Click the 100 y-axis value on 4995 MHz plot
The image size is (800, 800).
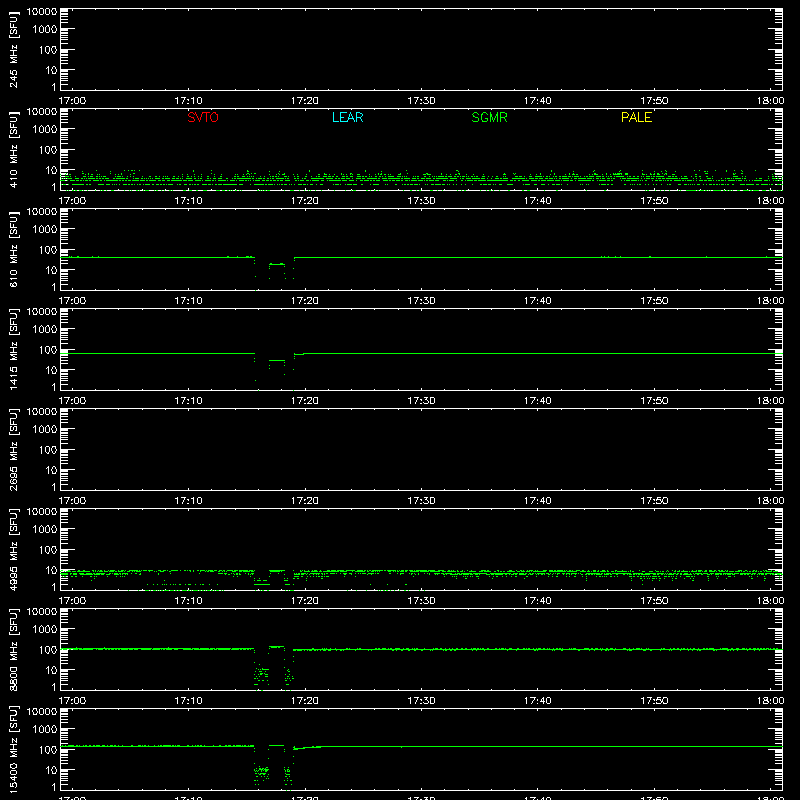48,550
